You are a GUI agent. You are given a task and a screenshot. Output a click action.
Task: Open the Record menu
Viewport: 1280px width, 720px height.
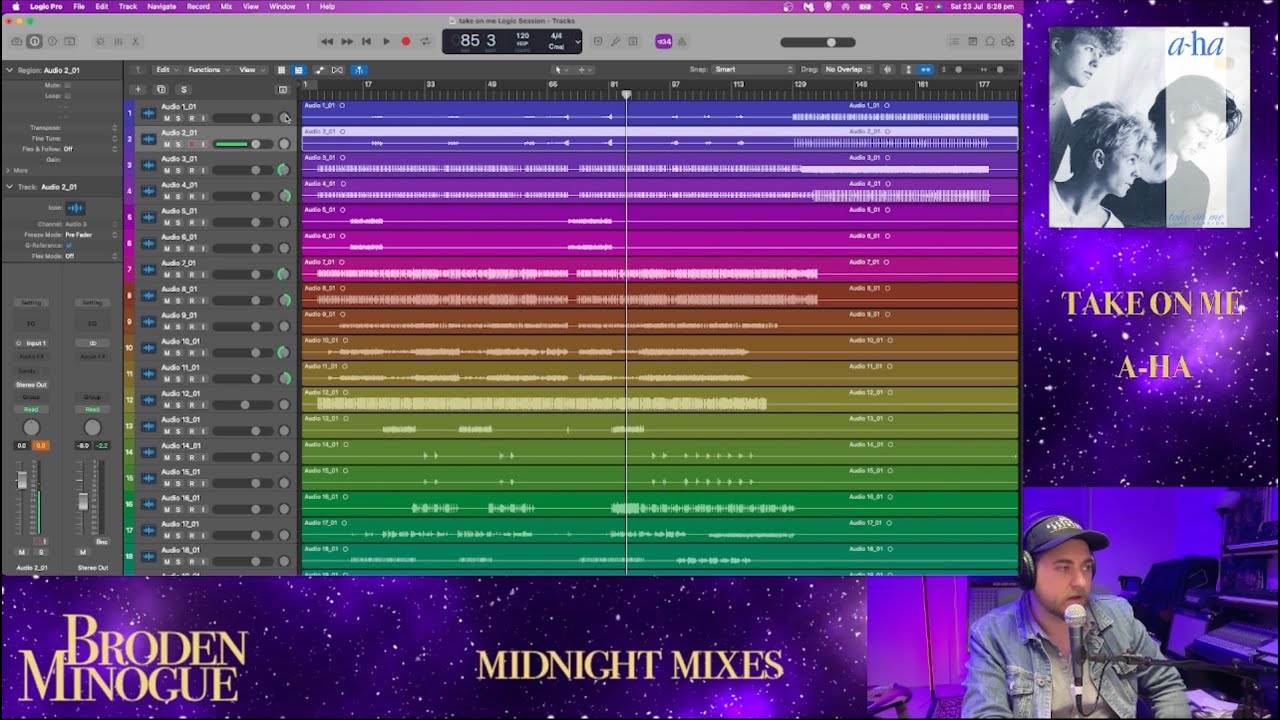(198, 6)
